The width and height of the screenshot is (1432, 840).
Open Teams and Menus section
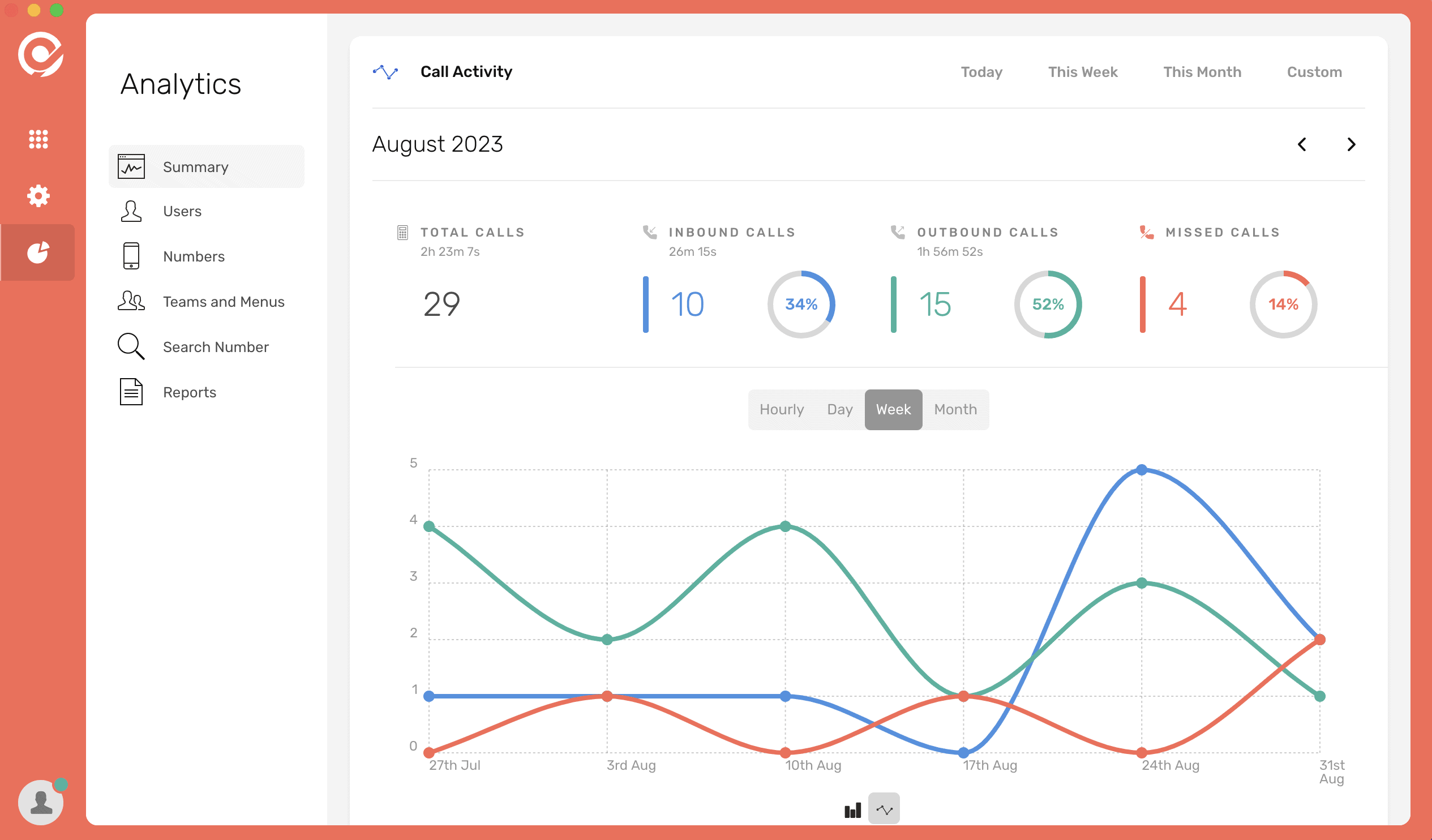224,302
